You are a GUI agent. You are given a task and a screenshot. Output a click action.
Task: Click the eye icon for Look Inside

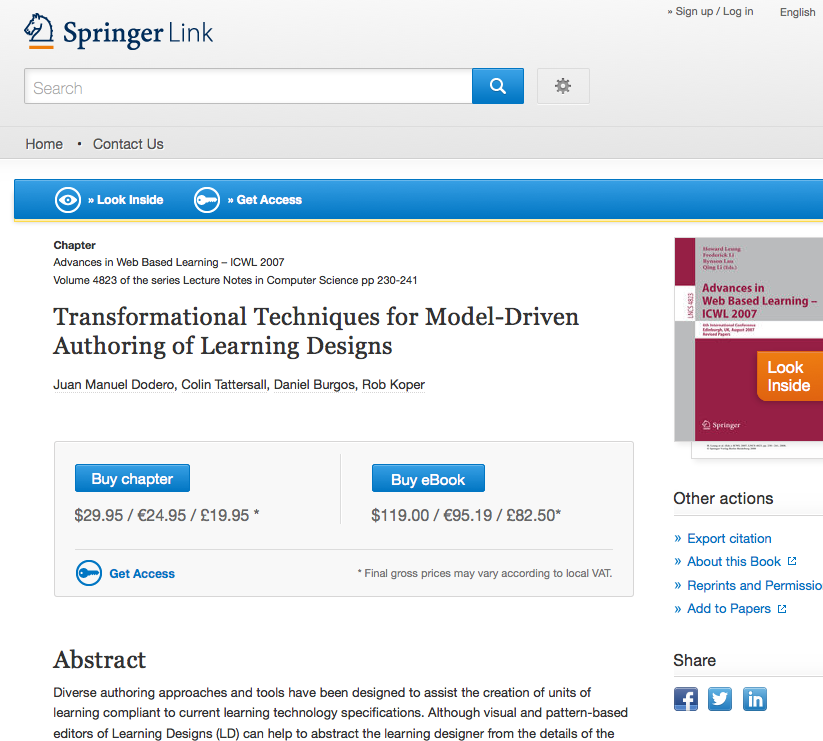coord(68,200)
